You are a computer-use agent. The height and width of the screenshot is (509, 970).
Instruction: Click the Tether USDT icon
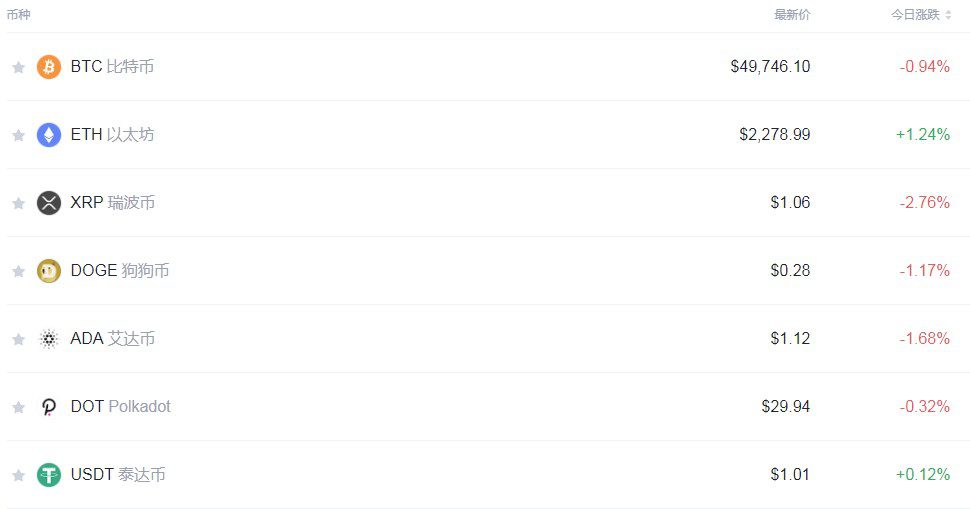pyautogui.click(x=49, y=475)
